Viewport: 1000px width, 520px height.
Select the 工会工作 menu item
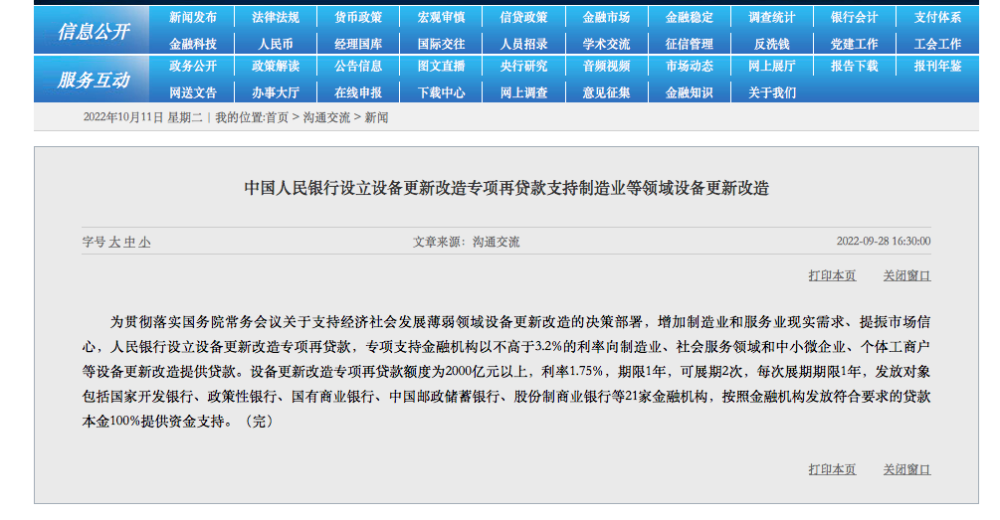pos(937,44)
